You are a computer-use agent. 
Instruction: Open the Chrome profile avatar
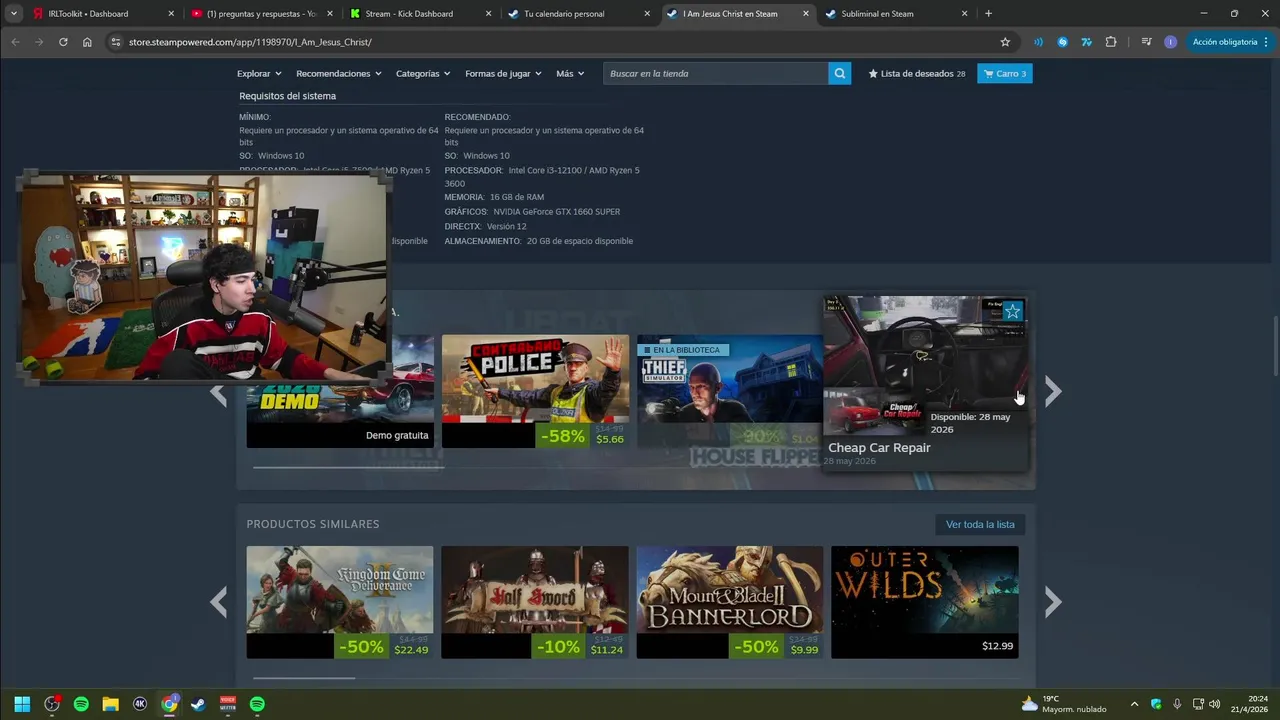[1171, 42]
